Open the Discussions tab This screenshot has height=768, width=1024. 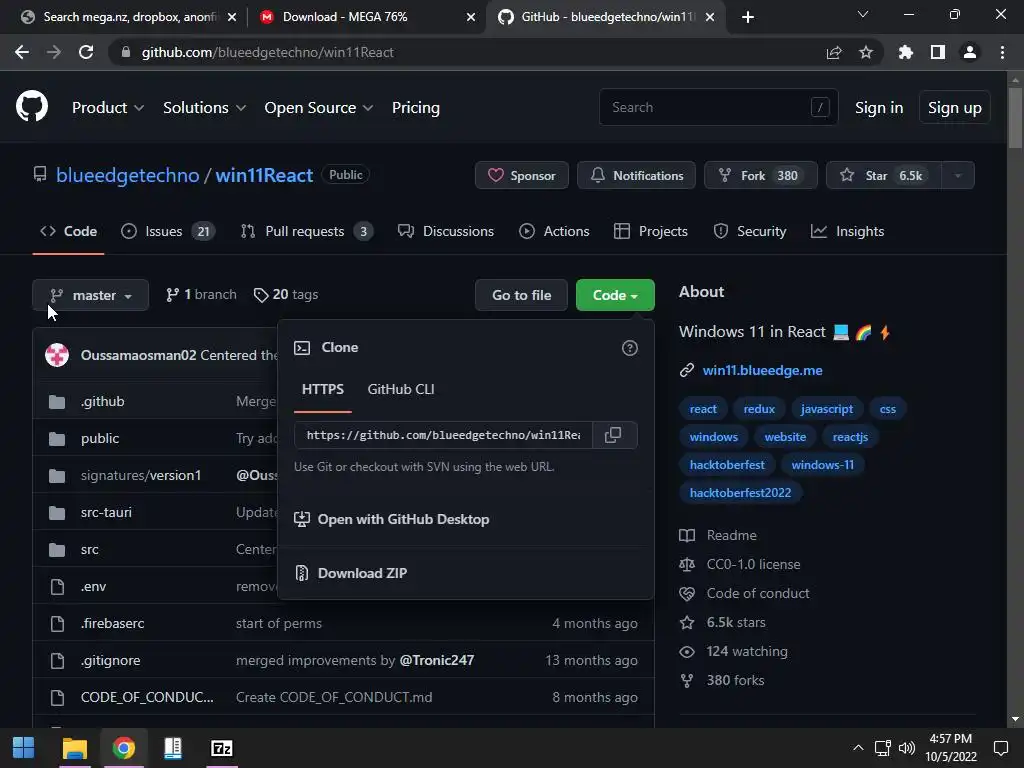(x=446, y=231)
